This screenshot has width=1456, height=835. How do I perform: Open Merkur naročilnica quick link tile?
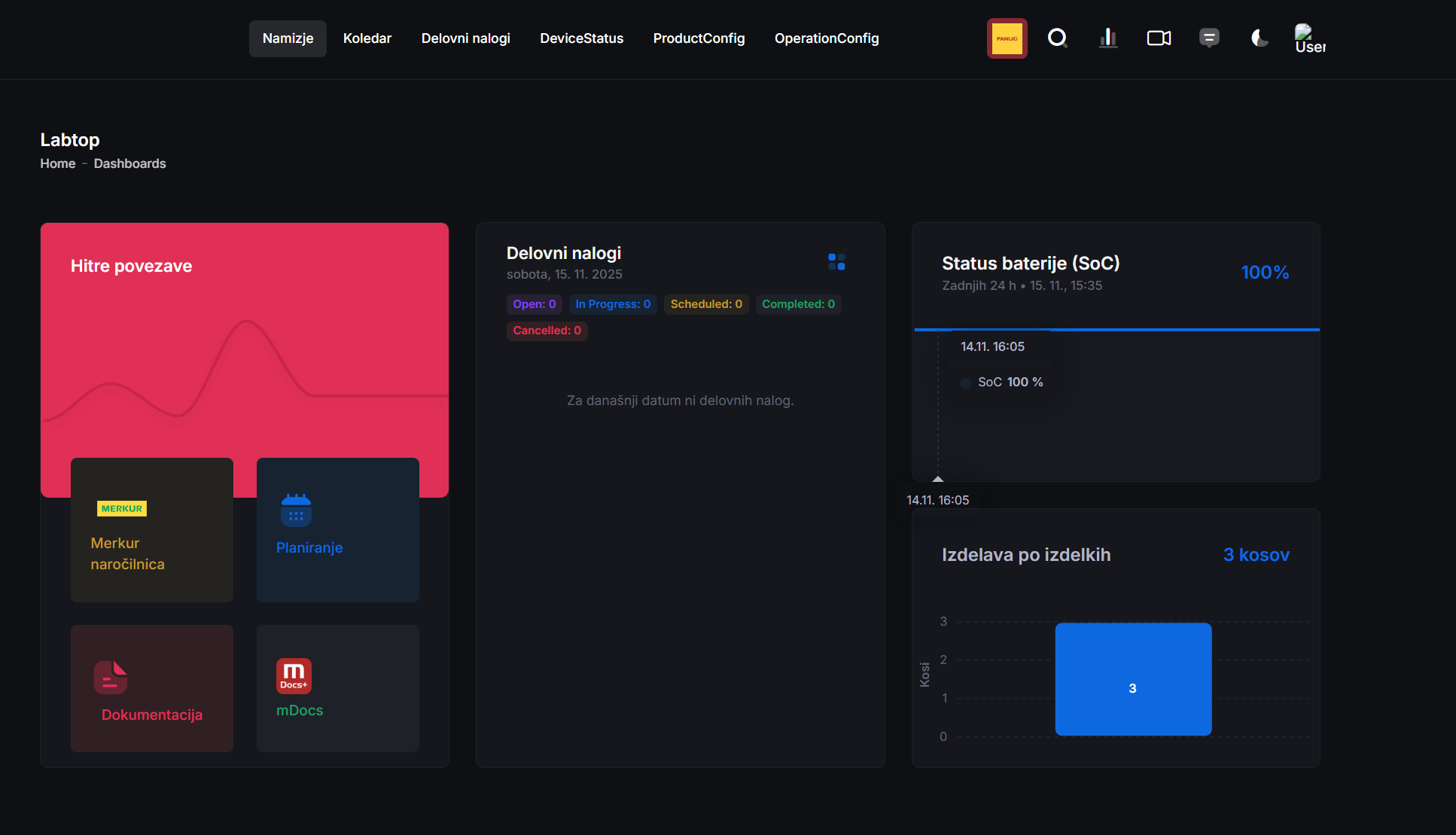coord(151,530)
